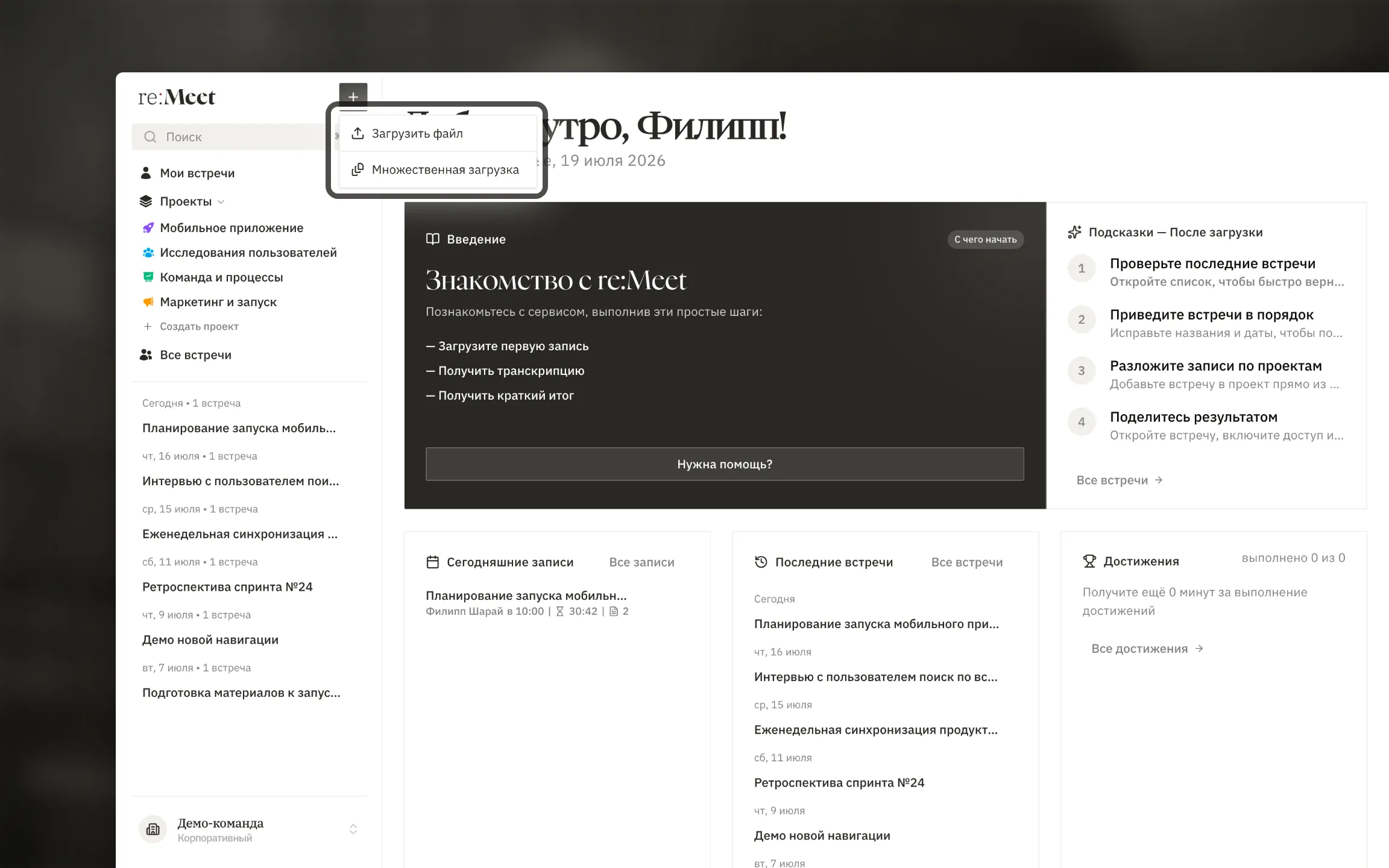Click the plus icon beside Создать проект
Screen dimensions: 1389x868
tap(148, 326)
